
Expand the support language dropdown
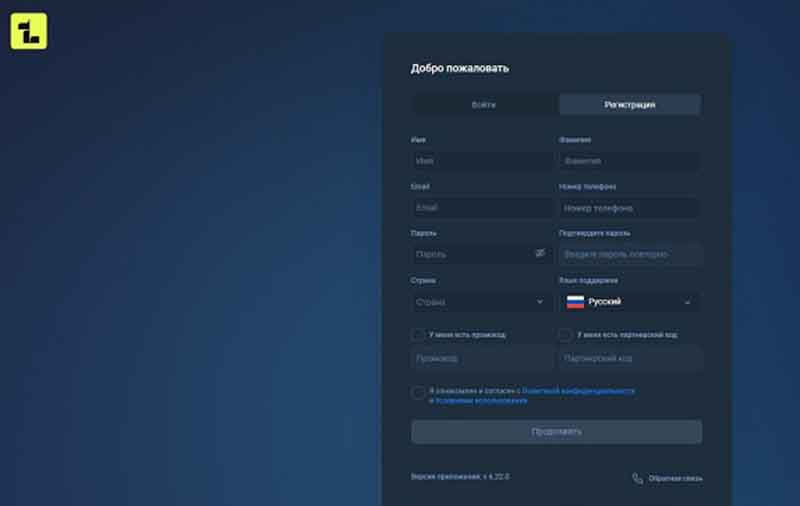(629, 302)
